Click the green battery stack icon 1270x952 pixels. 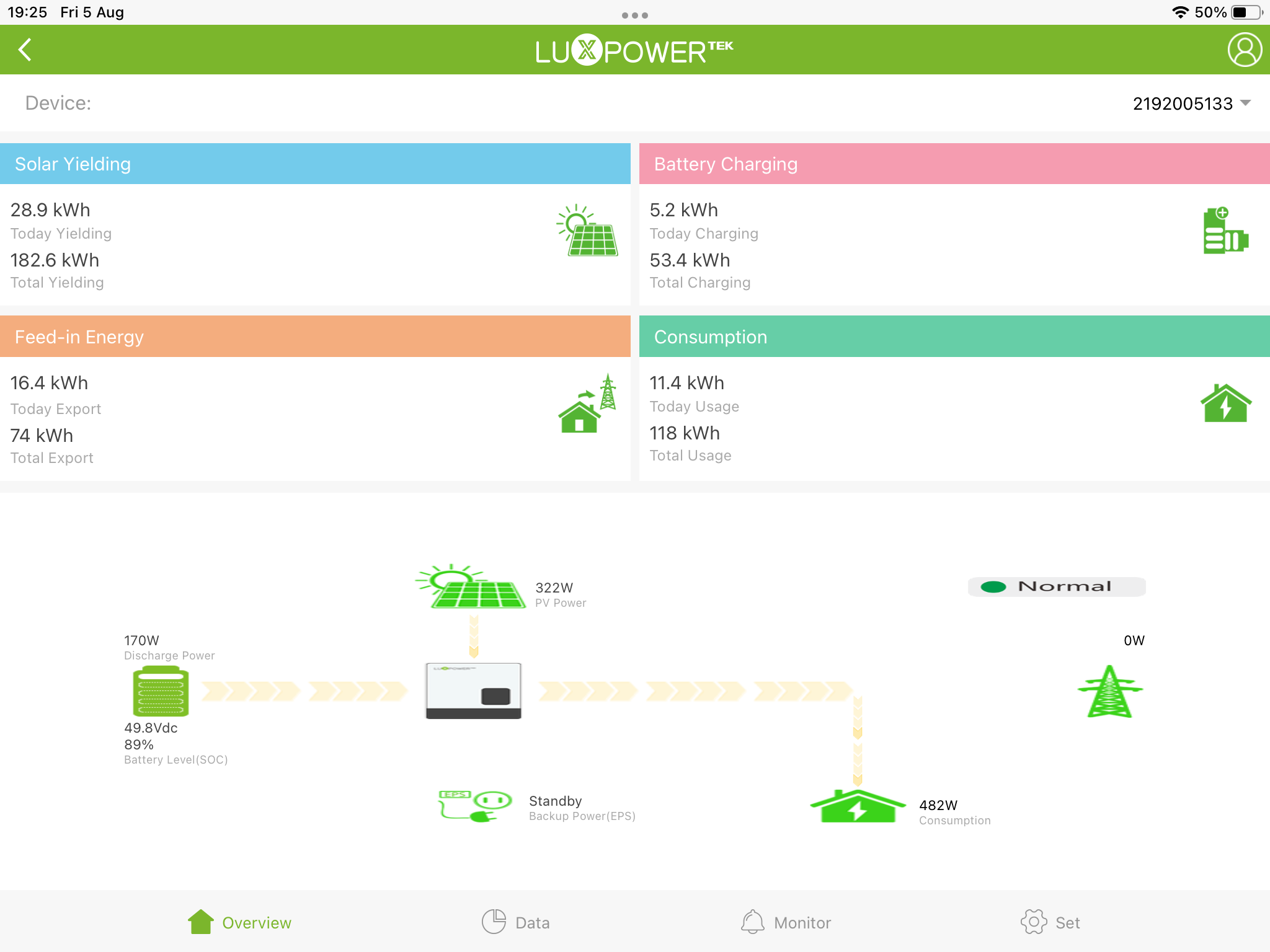pyautogui.click(x=161, y=690)
